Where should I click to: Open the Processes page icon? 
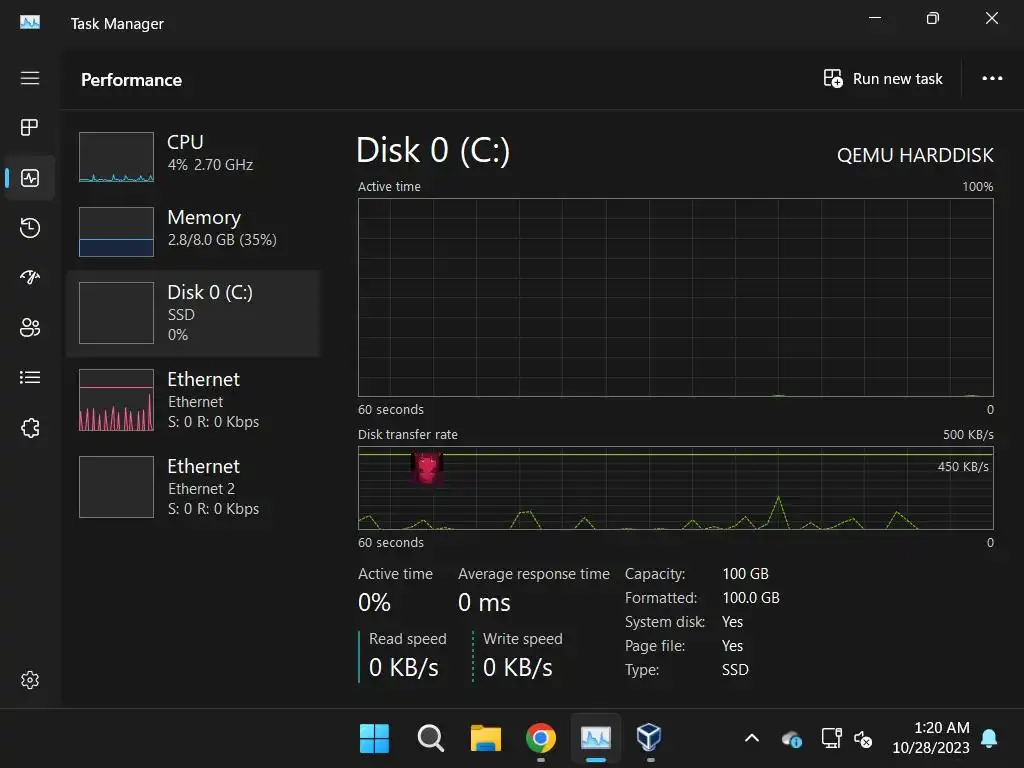pos(30,127)
